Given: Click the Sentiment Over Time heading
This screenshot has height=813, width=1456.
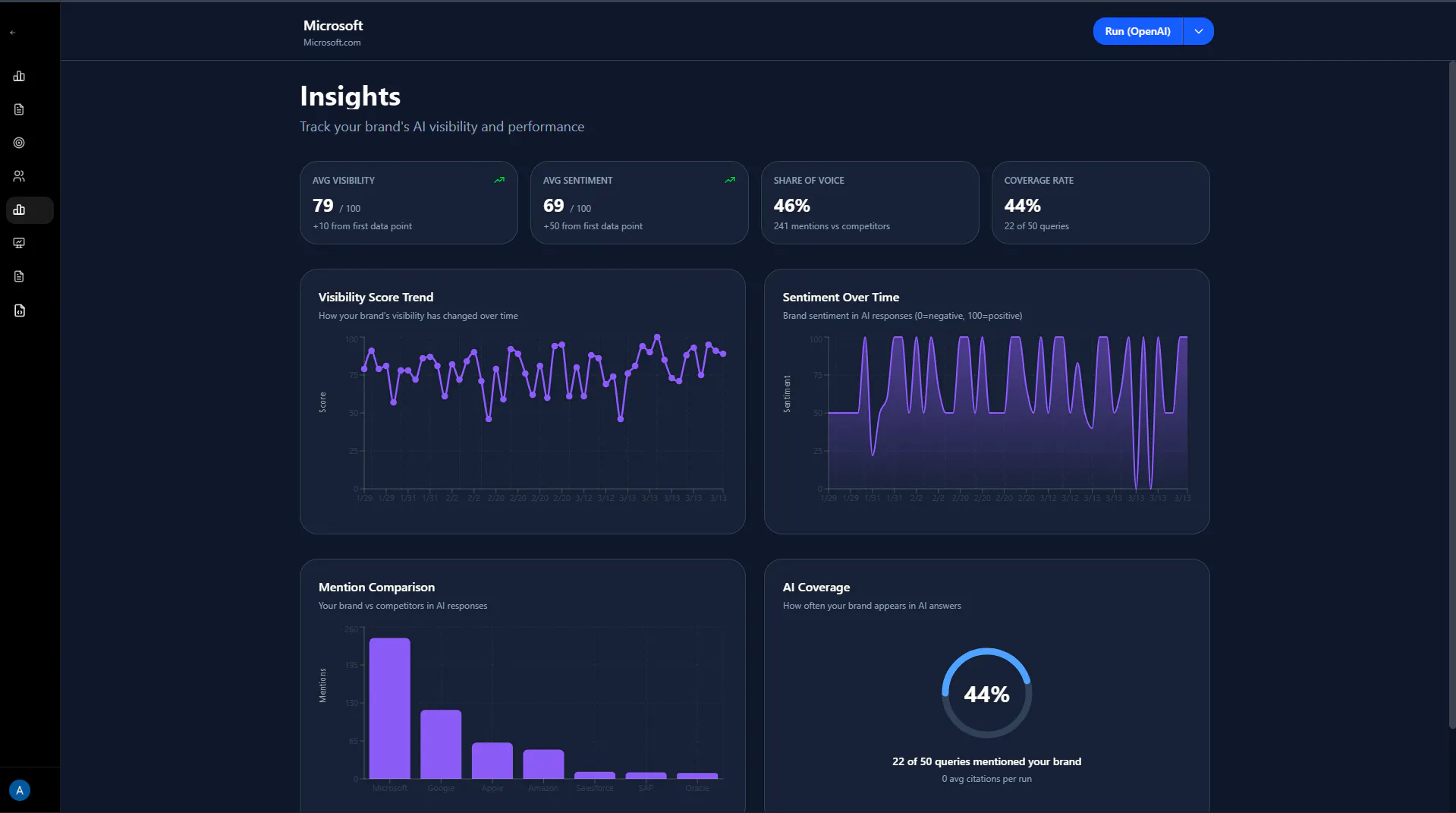Looking at the screenshot, I should [841, 298].
